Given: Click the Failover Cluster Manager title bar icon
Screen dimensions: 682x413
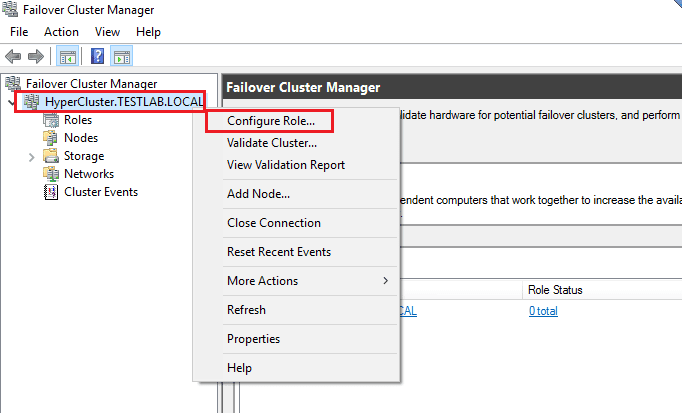Looking at the screenshot, I should coord(10,9).
